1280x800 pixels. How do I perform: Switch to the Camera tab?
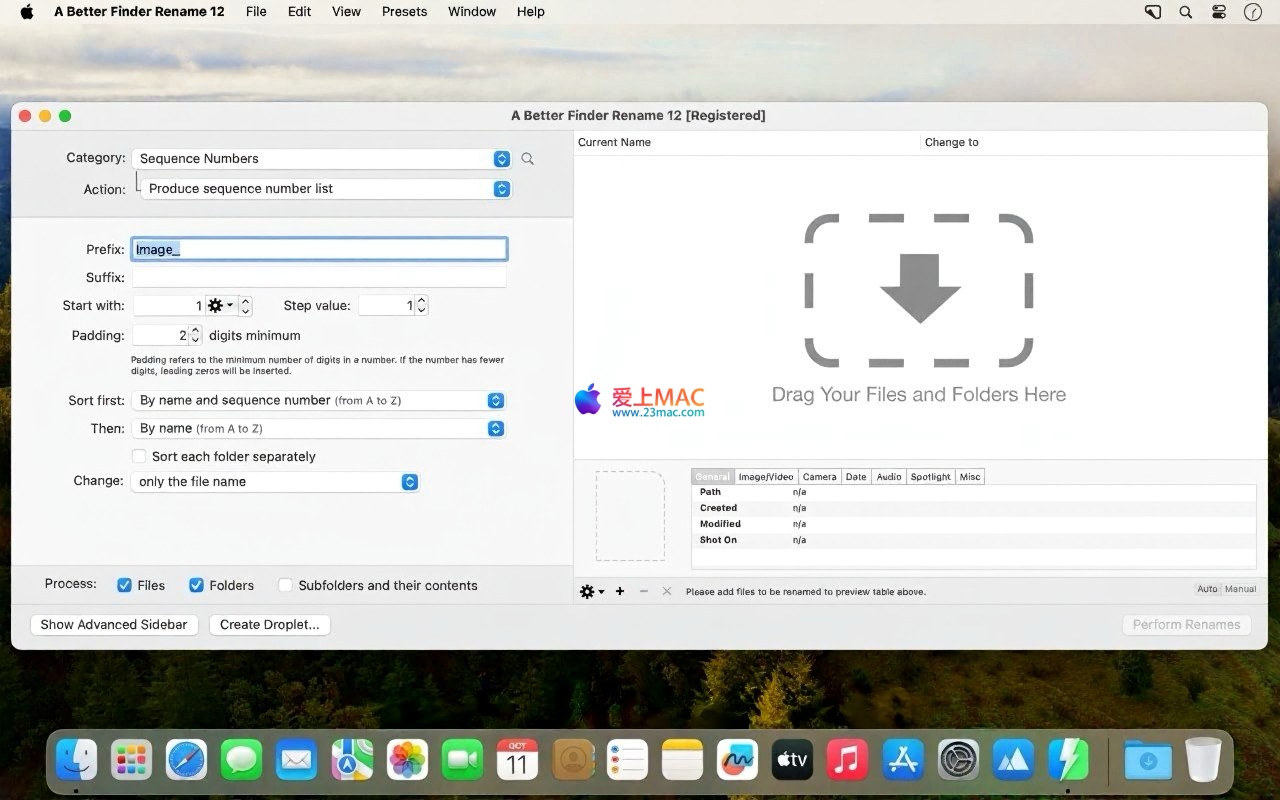tap(819, 477)
